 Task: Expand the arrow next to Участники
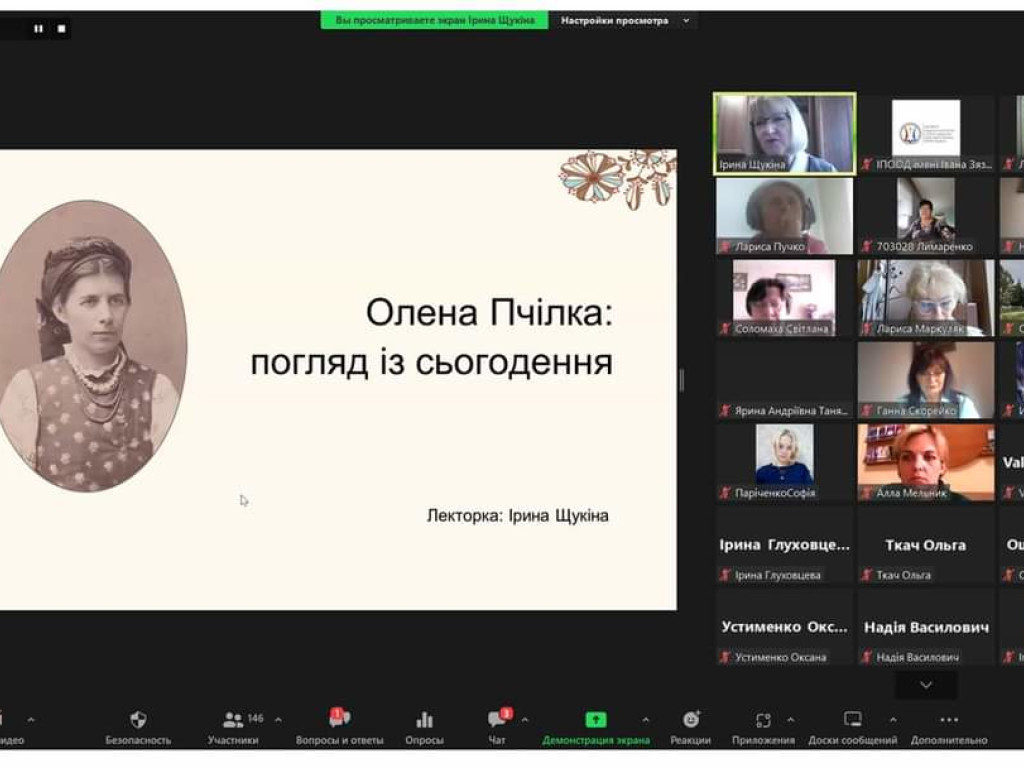[x=278, y=720]
